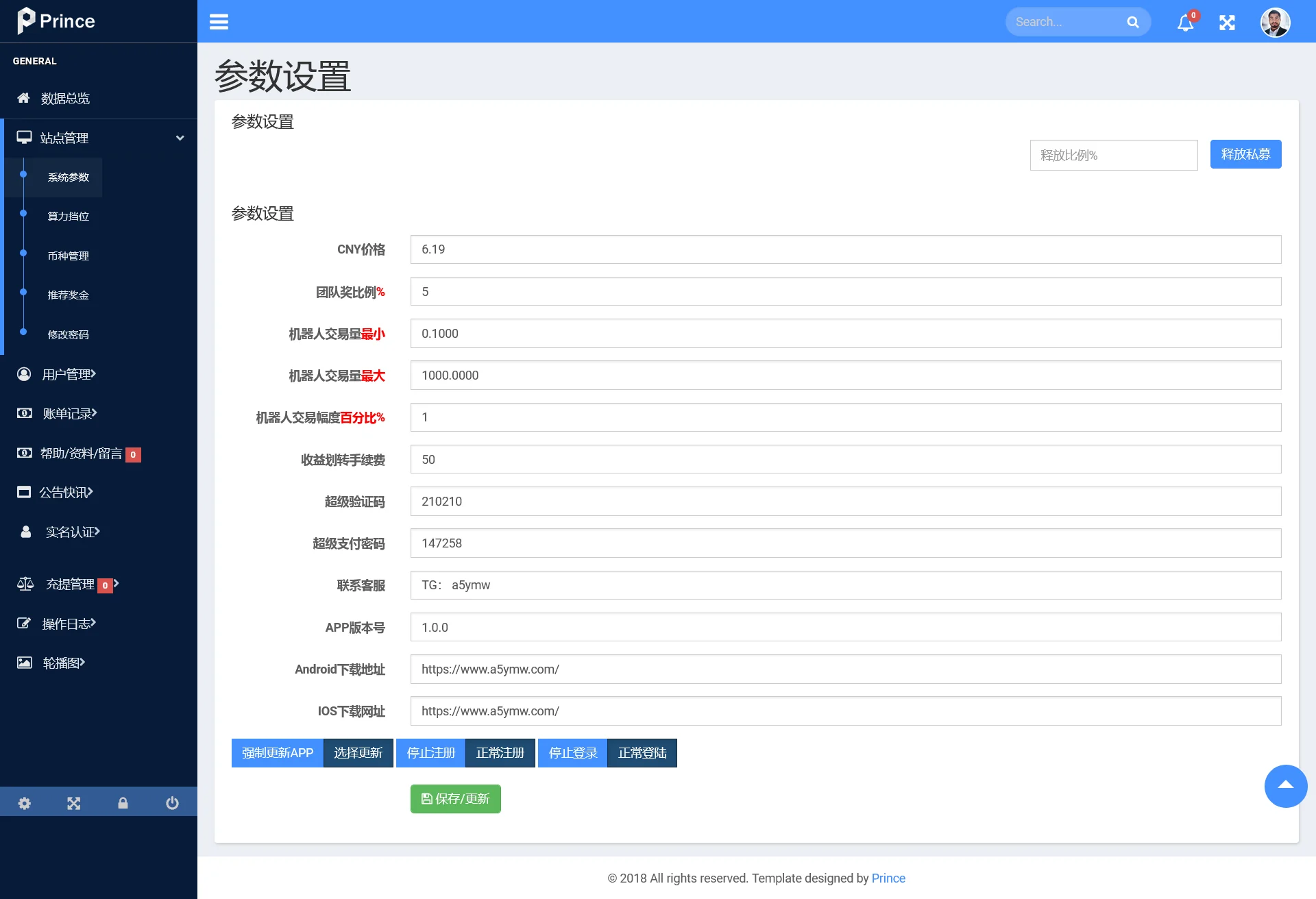This screenshot has height=899, width=1316.
Task: Select the 强制更新APP option button
Action: (x=277, y=753)
